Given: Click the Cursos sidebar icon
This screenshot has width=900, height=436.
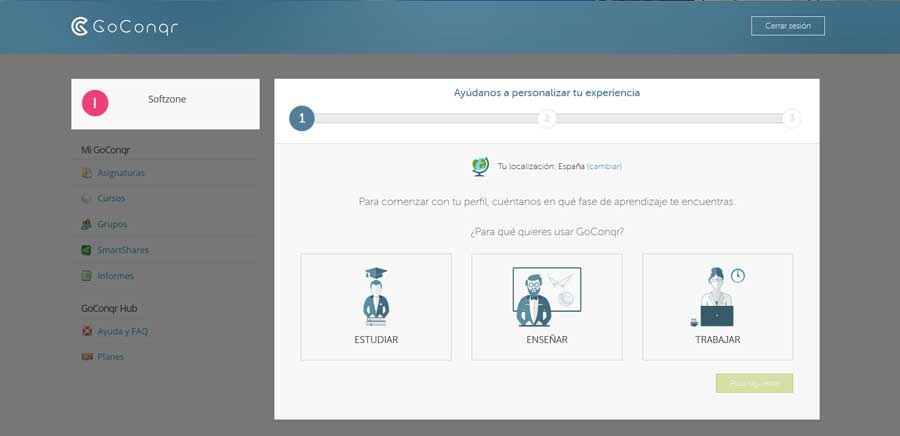Looking at the screenshot, I should click(x=87, y=198).
